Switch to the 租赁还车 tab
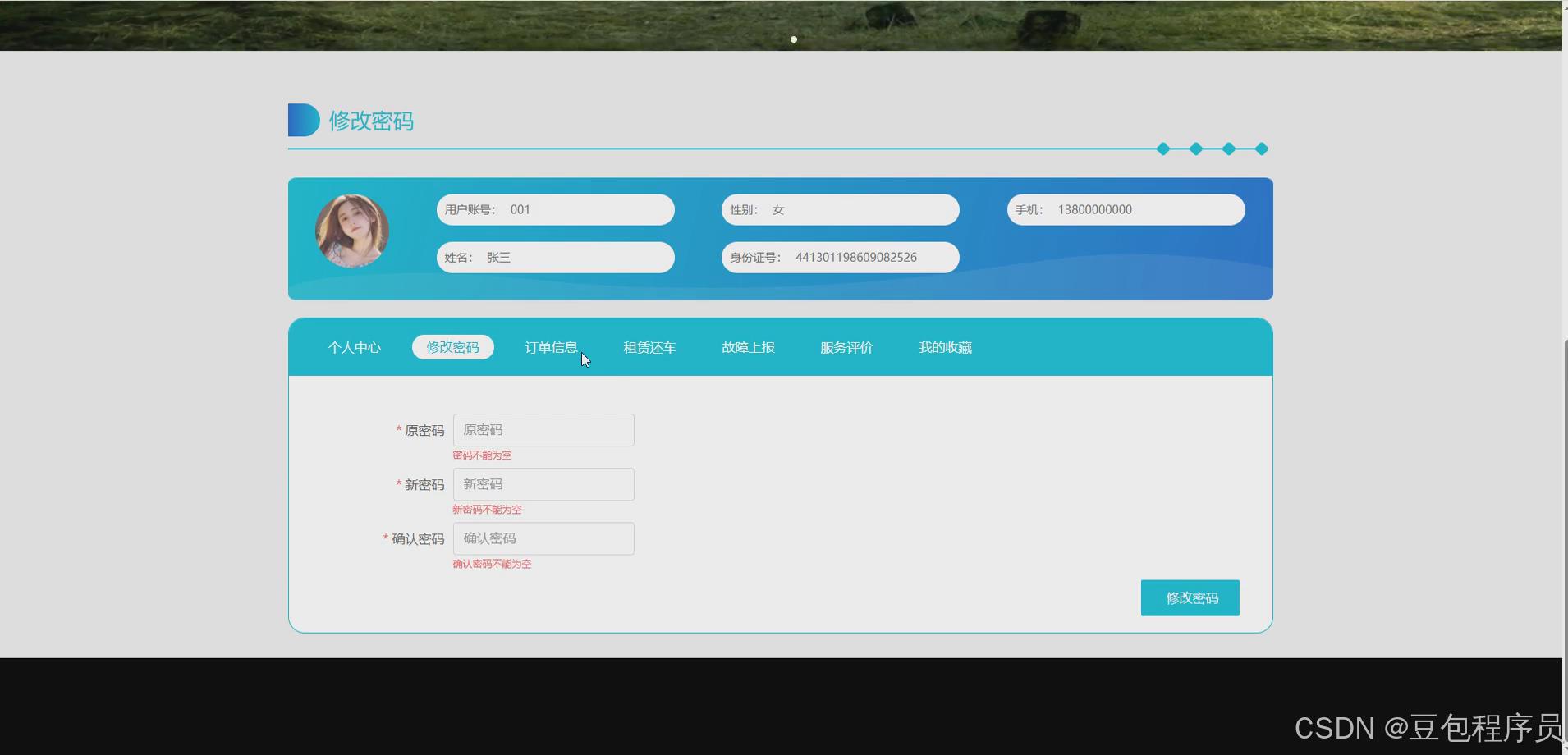 [649, 347]
